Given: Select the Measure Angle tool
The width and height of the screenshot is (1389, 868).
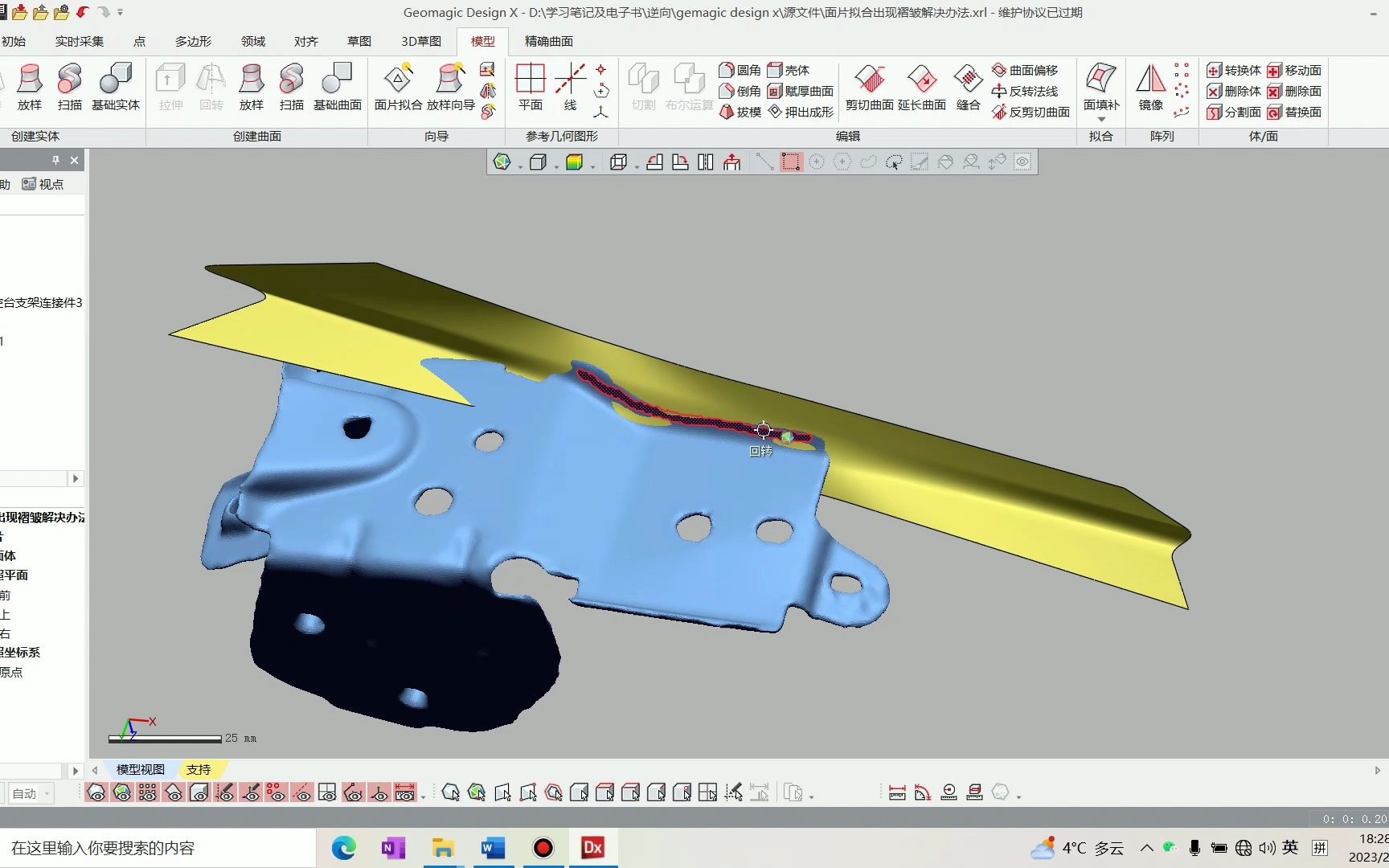Looking at the screenshot, I should pos(923,792).
